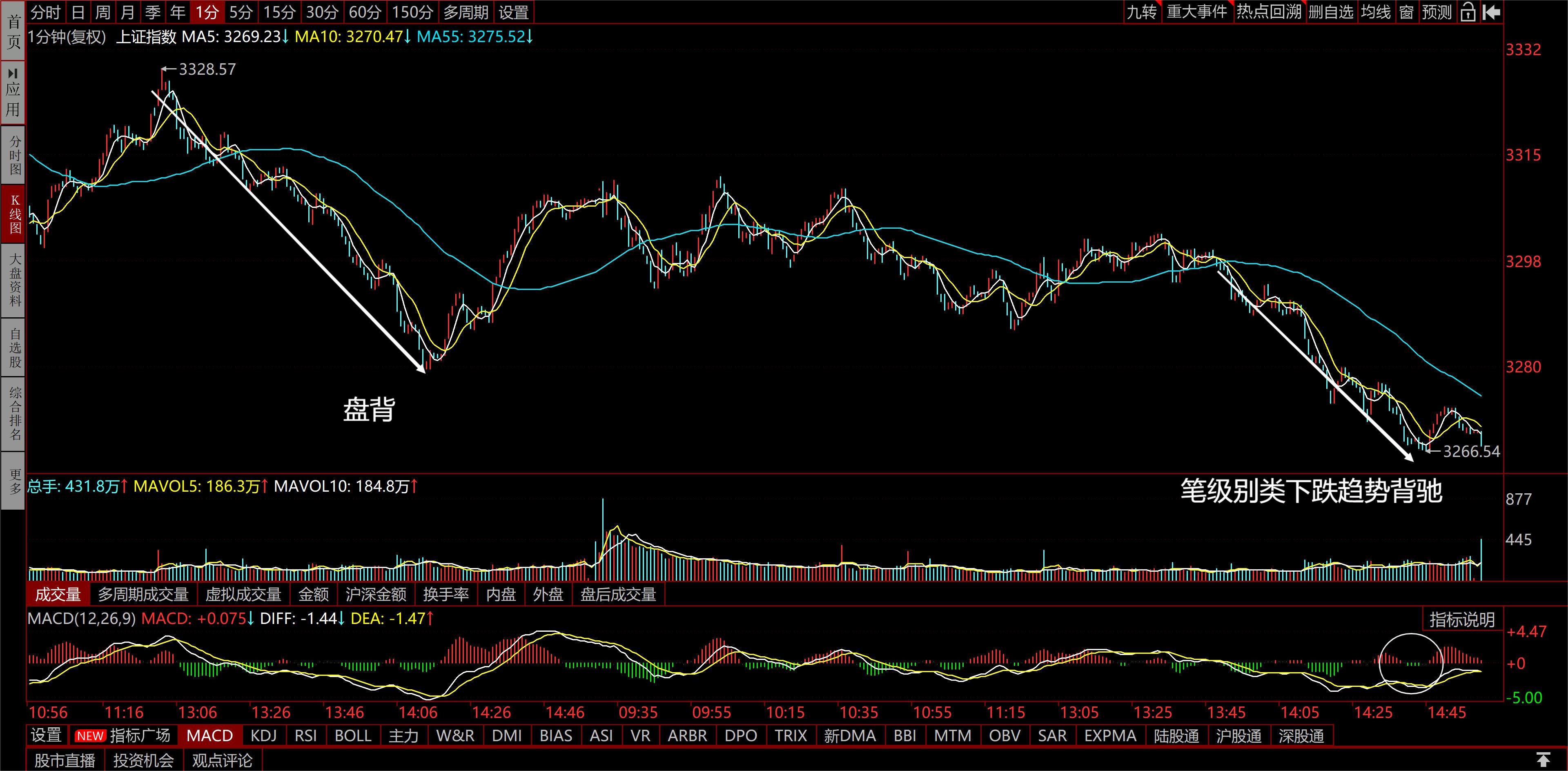Open the 应用 sidebar button with play icon
The width and height of the screenshot is (1568, 771).
pyautogui.click(x=13, y=93)
